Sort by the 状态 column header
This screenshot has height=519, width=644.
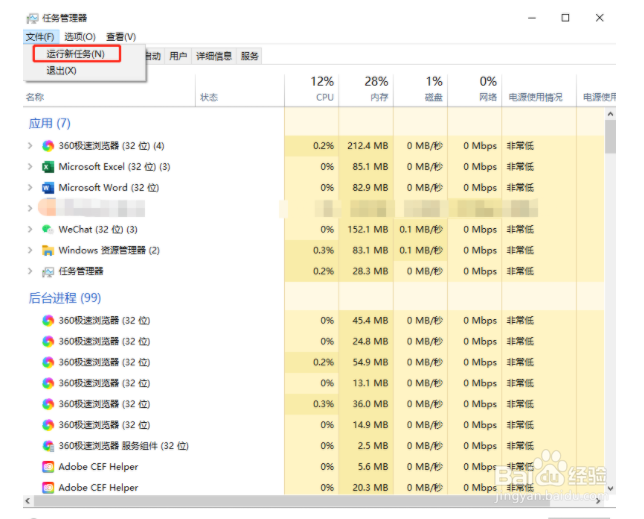[x=209, y=97]
